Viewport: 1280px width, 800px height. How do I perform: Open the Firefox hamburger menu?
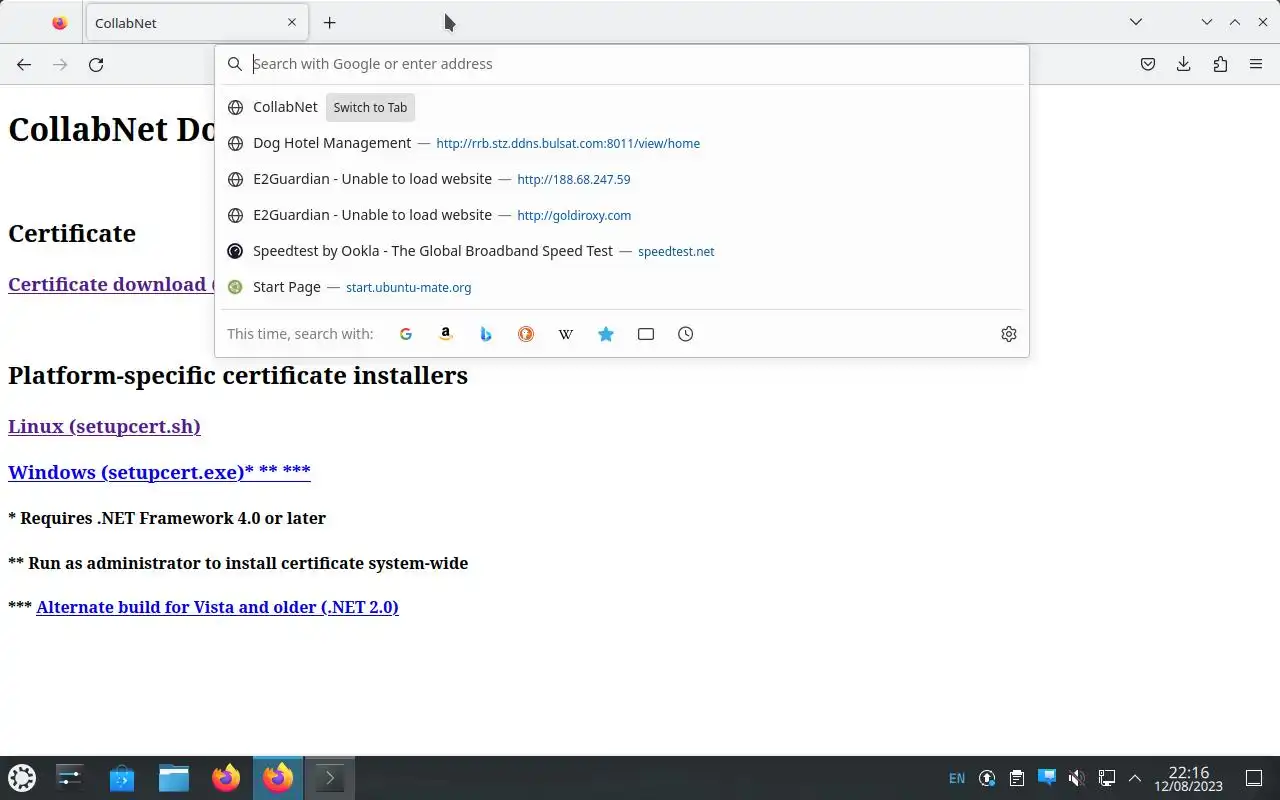pos(1256,64)
